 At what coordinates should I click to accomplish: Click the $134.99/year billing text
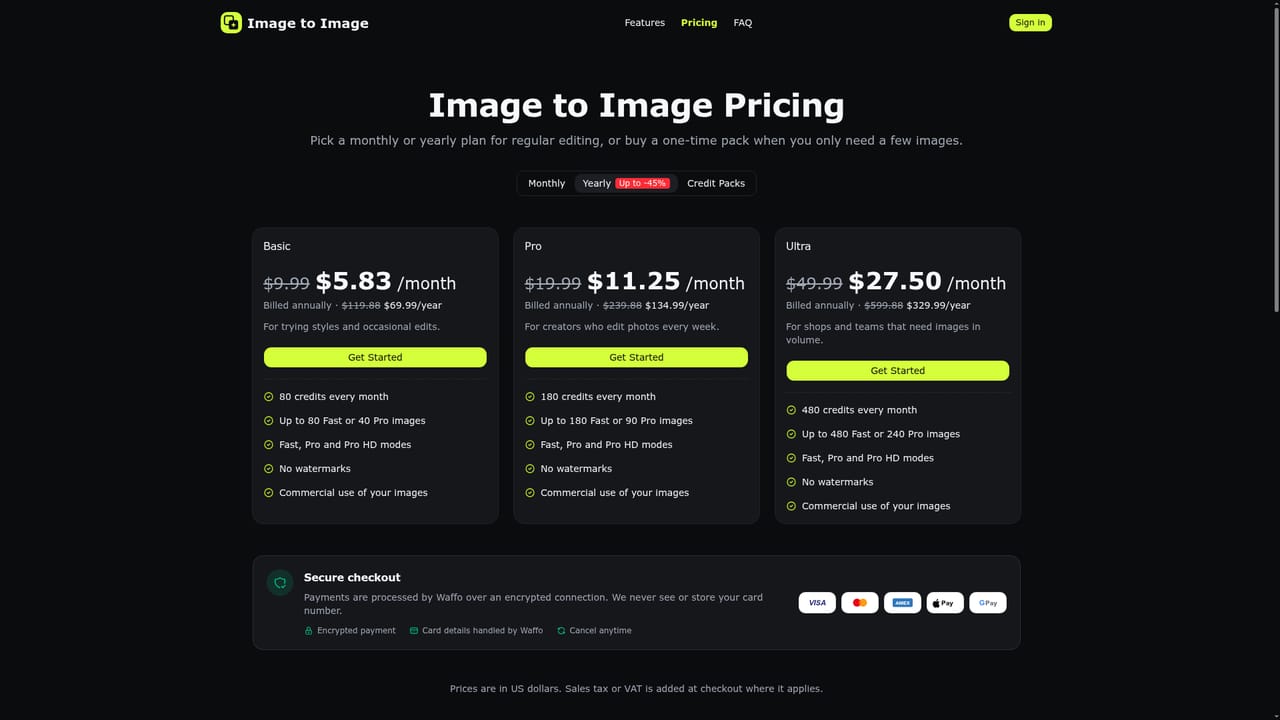click(x=677, y=306)
